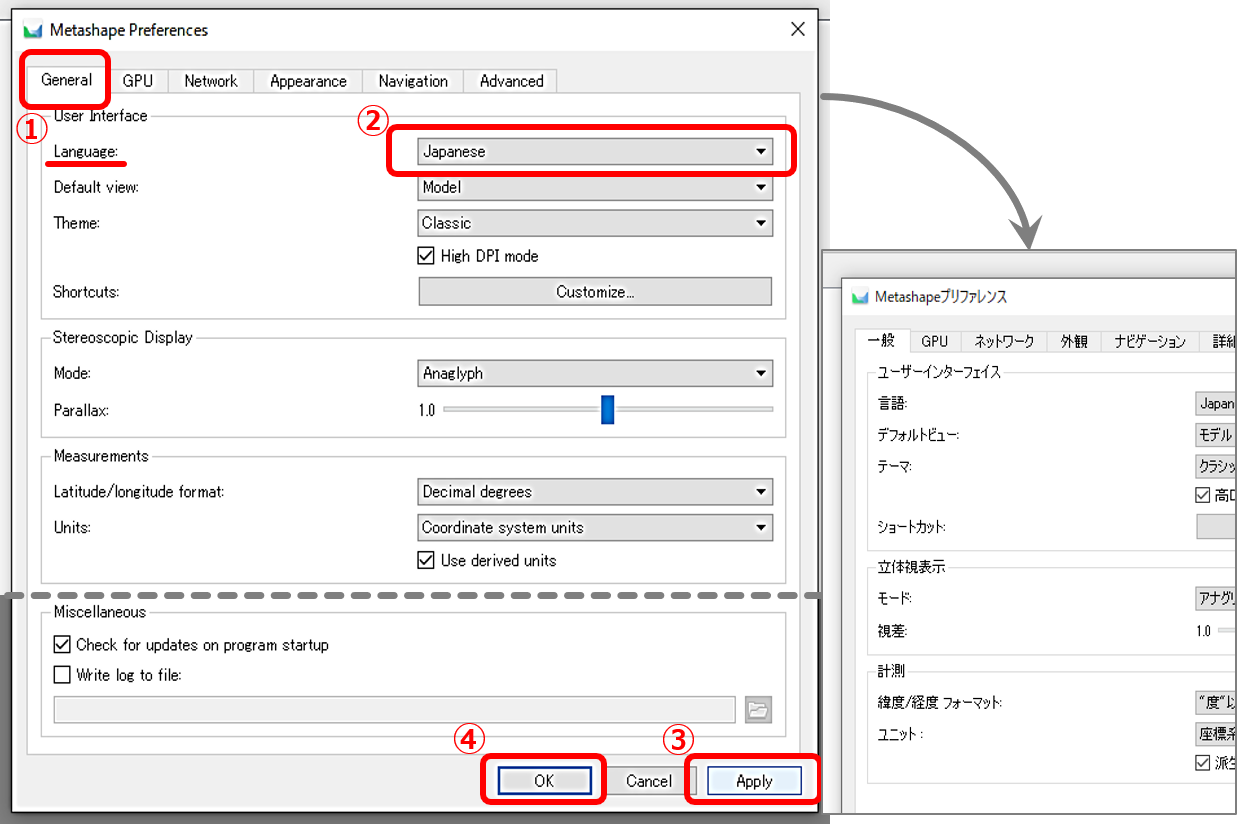
Task: Open the Stereoscopic Mode dropdown showing Anaglyph
Action: click(595, 373)
